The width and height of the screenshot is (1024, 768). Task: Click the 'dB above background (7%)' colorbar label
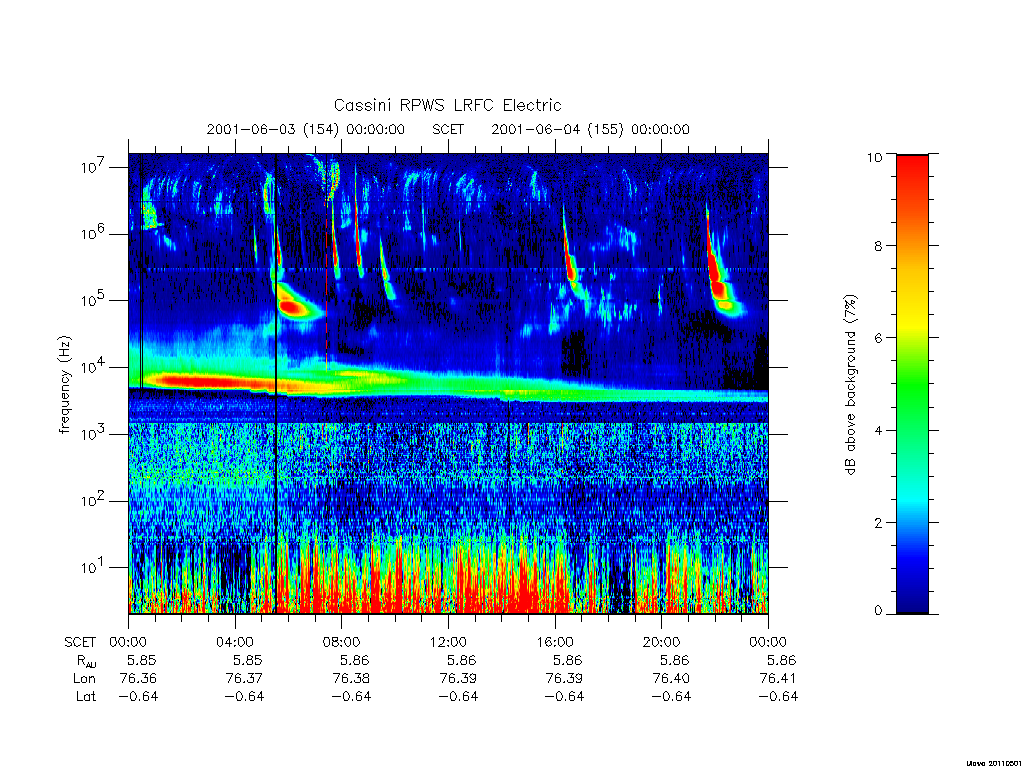850,385
